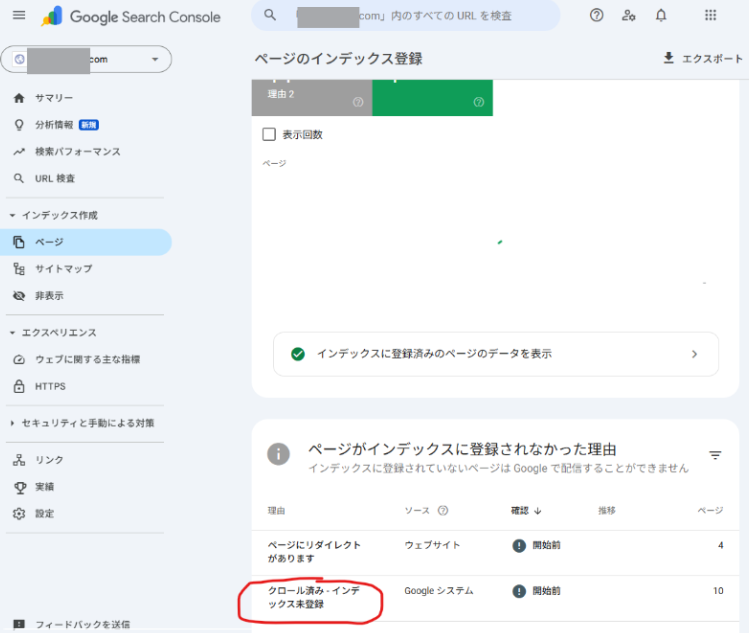Open the hamburger navigation menu
This screenshot has height=633, width=749.
19,15
